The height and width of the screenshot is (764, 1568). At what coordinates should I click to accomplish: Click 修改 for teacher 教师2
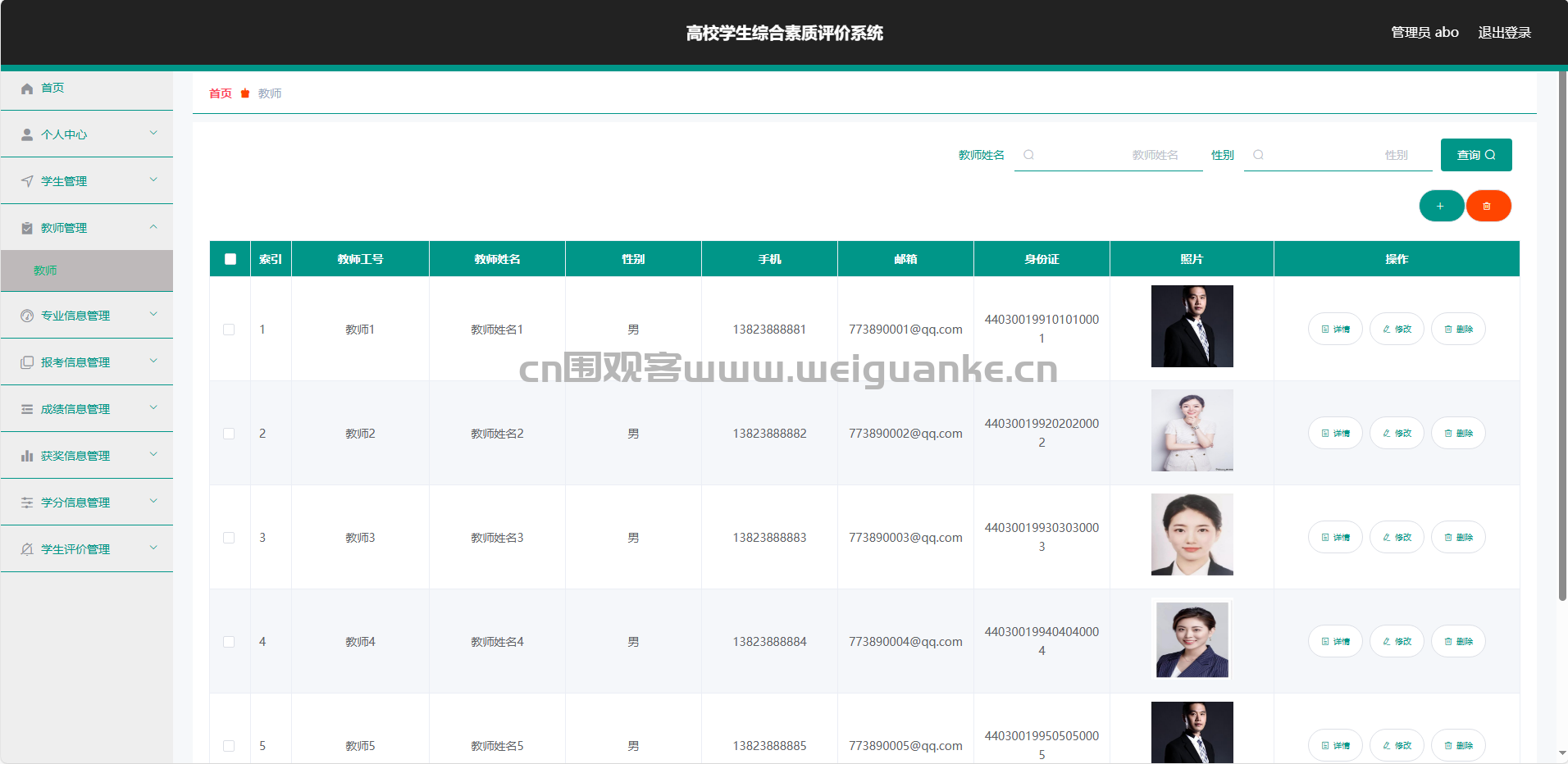pos(1397,433)
